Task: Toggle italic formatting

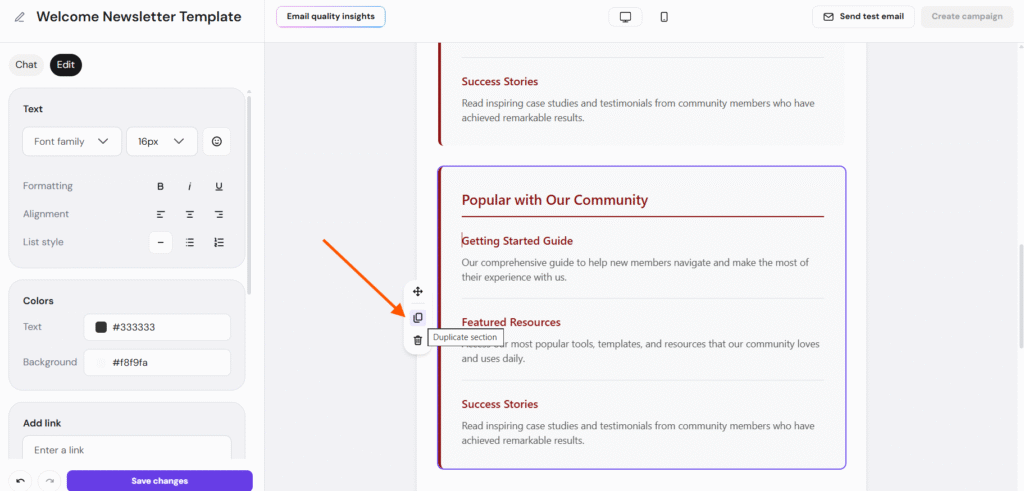Action: coord(189,186)
